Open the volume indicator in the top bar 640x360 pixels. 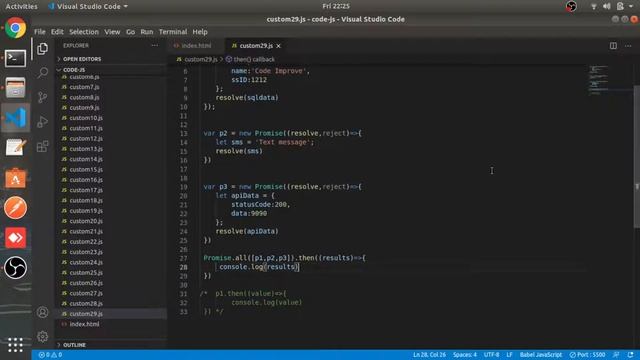(x=607, y=6)
